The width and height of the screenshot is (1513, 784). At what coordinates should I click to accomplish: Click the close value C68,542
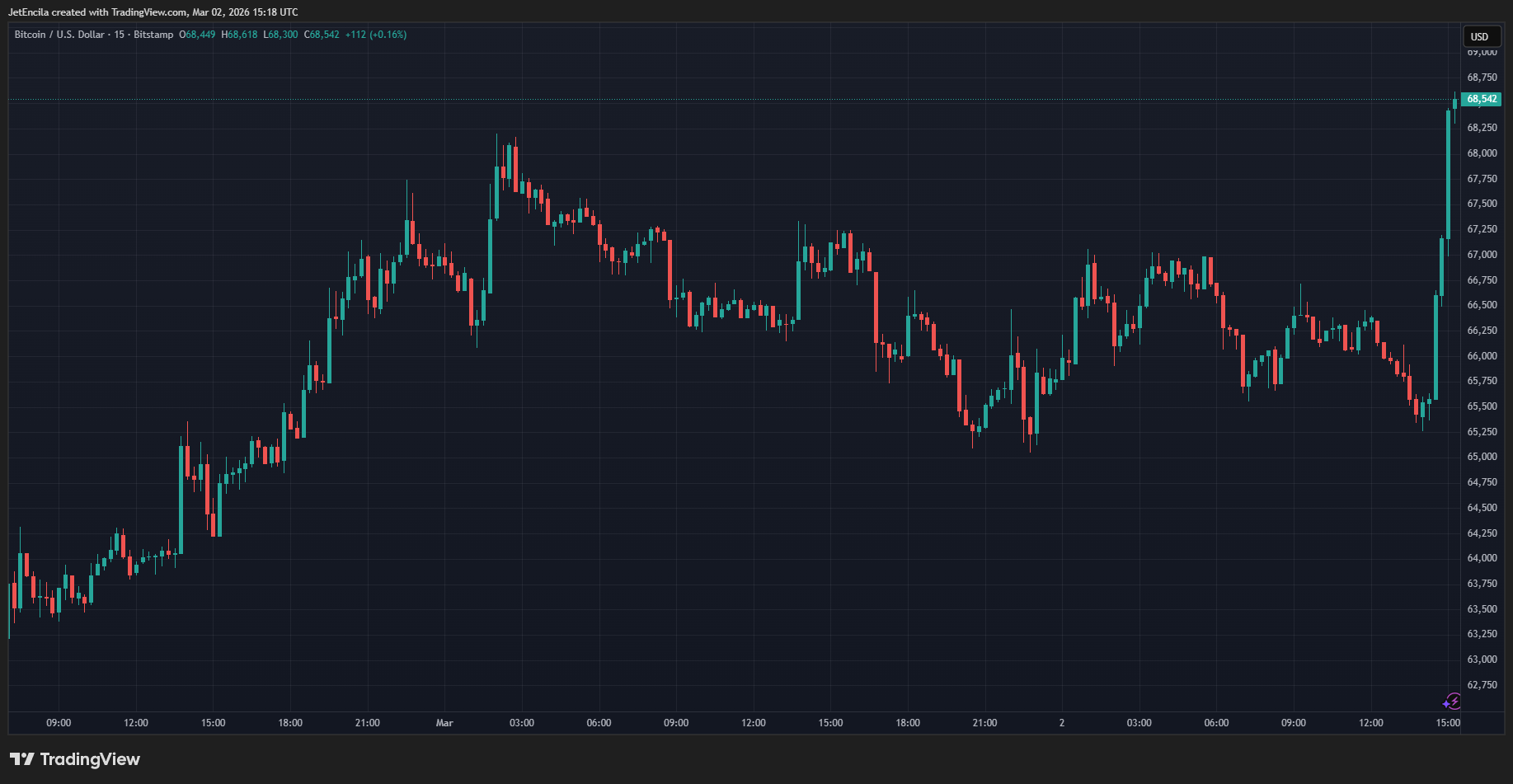[x=322, y=35]
